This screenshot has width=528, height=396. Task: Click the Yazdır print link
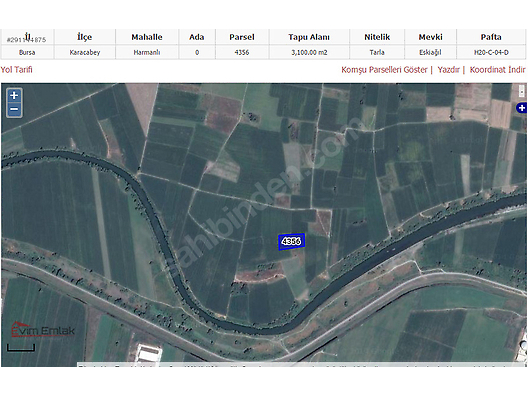pyautogui.click(x=449, y=70)
